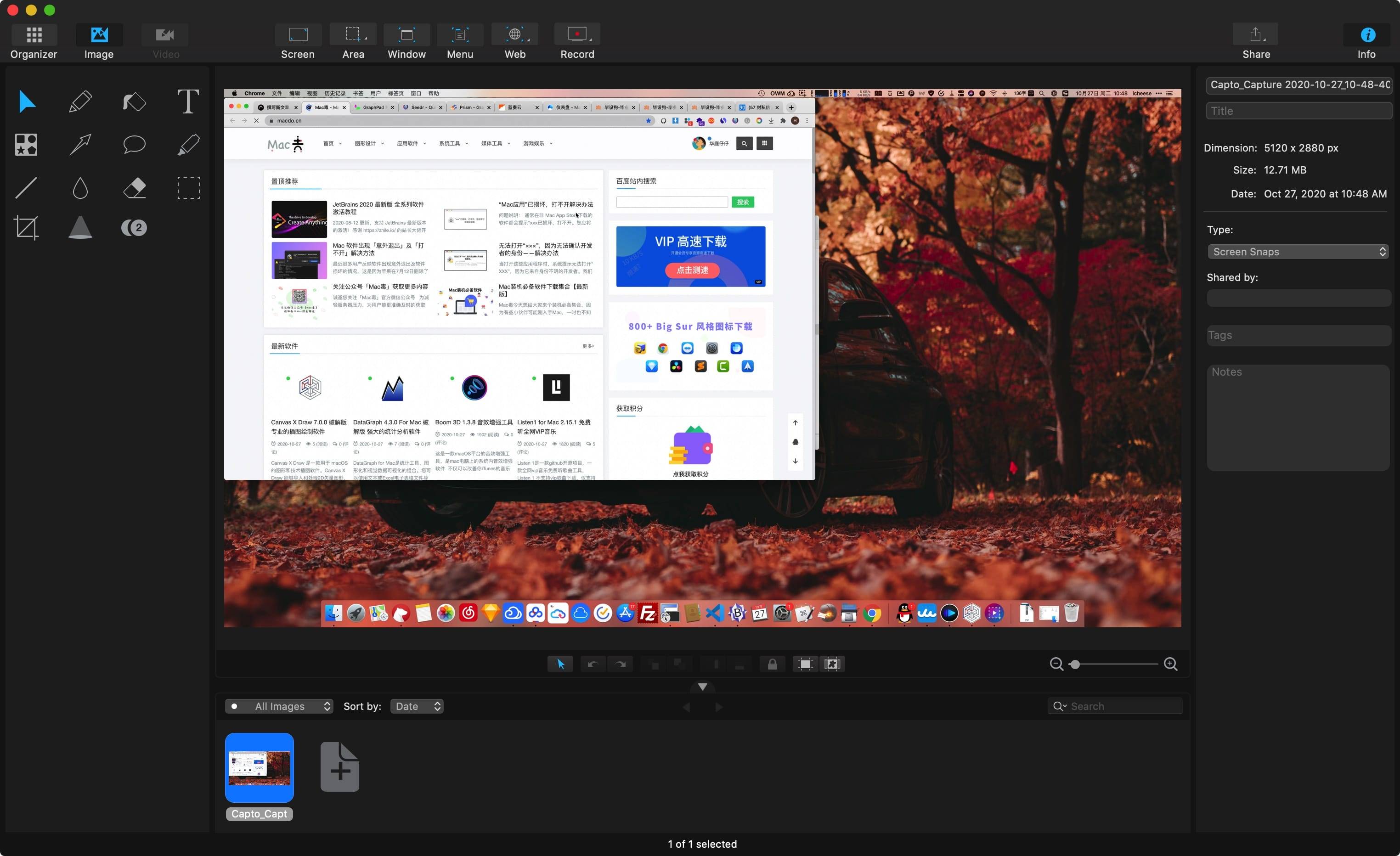The height and width of the screenshot is (856, 1400).
Task: Select the Arrow annotation tool
Action: click(x=80, y=144)
